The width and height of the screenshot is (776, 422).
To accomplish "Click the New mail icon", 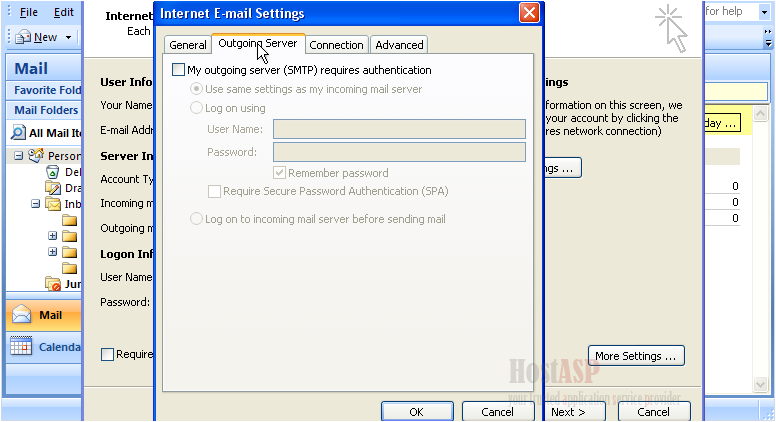I will 23,37.
